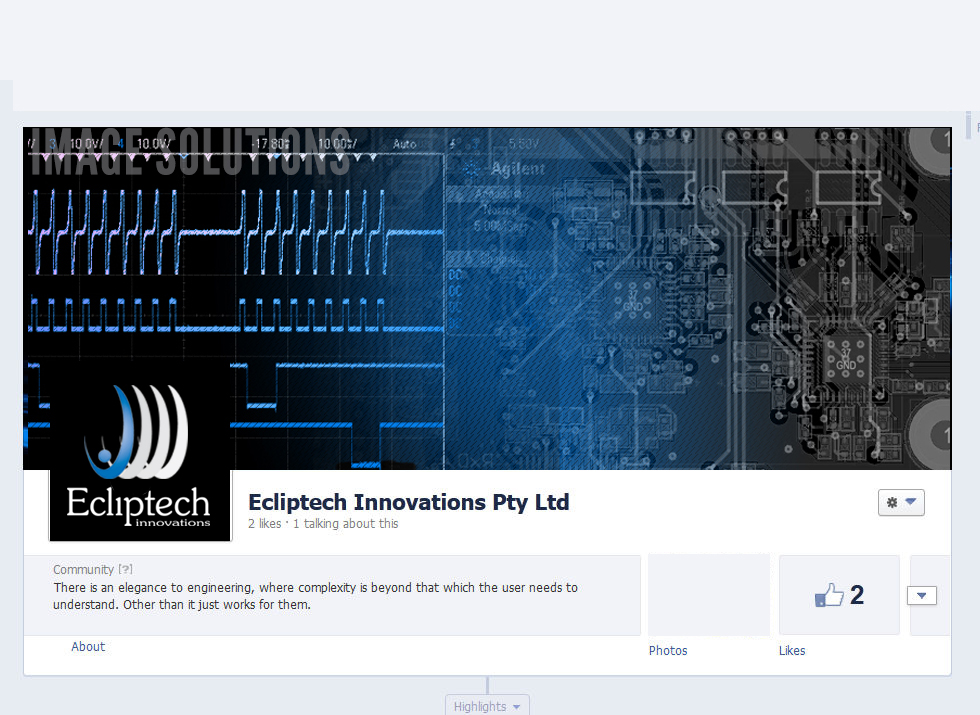Open the Photos section link
The width and height of the screenshot is (980, 715).
668,651
